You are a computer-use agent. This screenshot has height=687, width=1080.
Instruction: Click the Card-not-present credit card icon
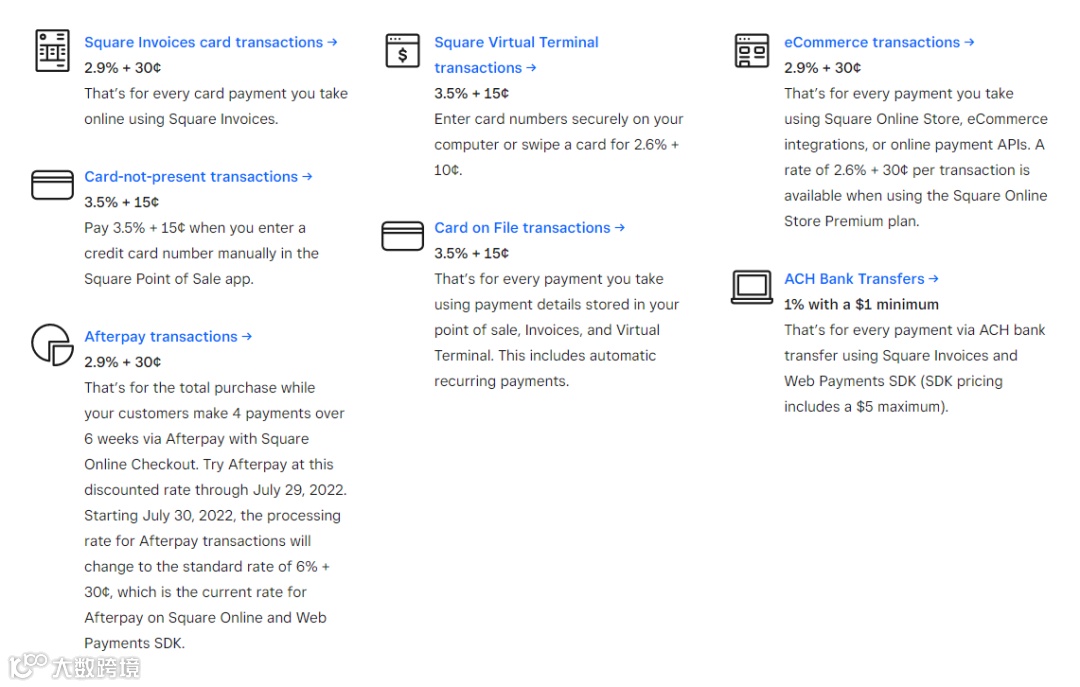pyautogui.click(x=52, y=185)
